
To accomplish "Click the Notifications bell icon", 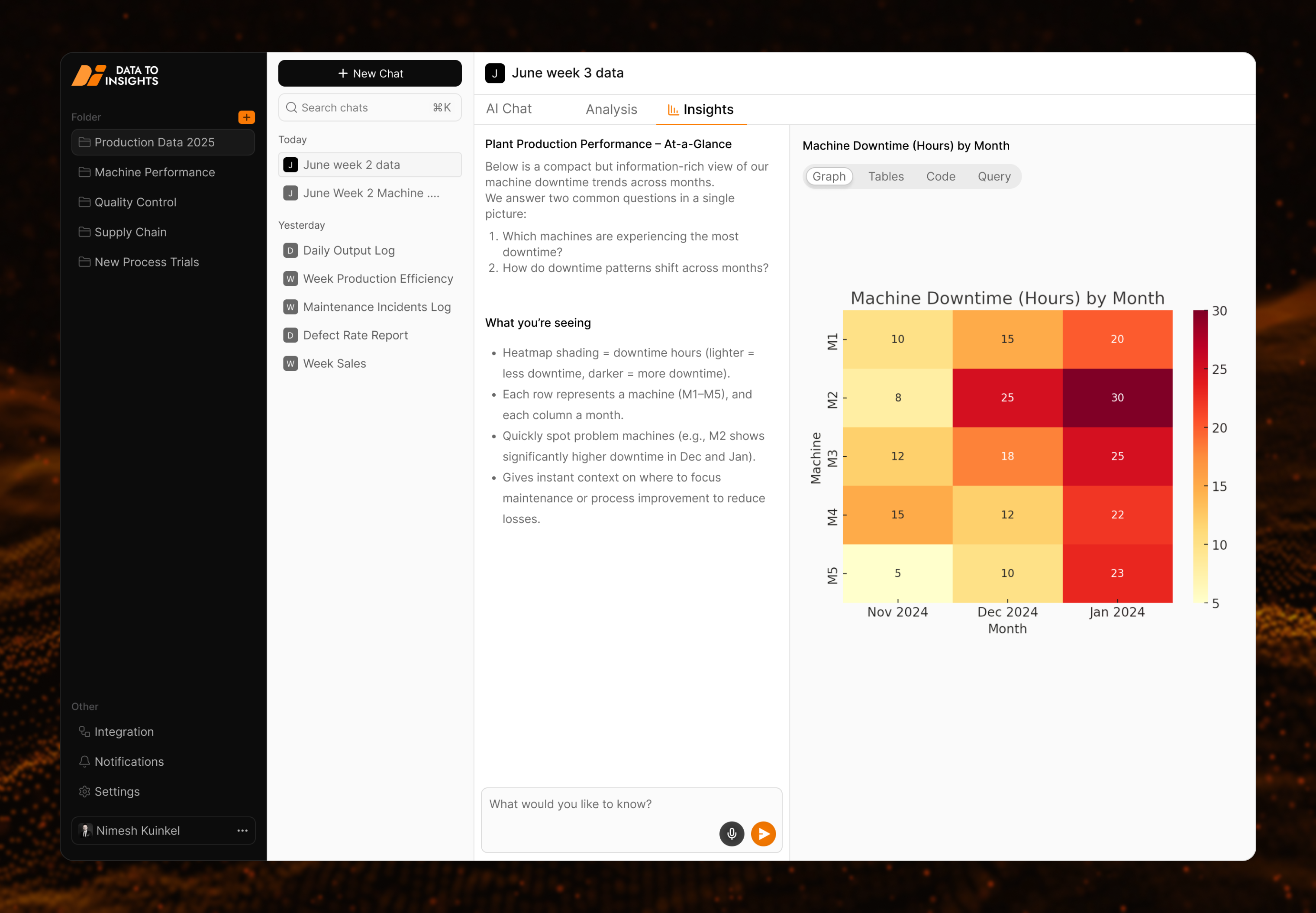I will (84, 761).
